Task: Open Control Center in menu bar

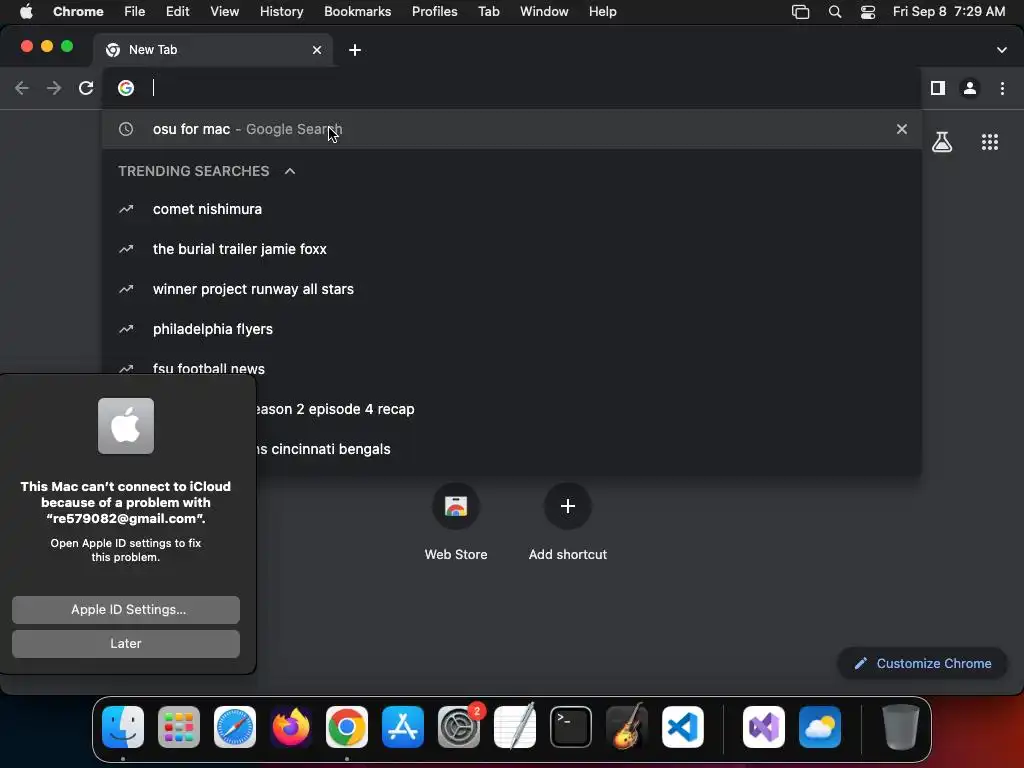Action: click(x=868, y=12)
